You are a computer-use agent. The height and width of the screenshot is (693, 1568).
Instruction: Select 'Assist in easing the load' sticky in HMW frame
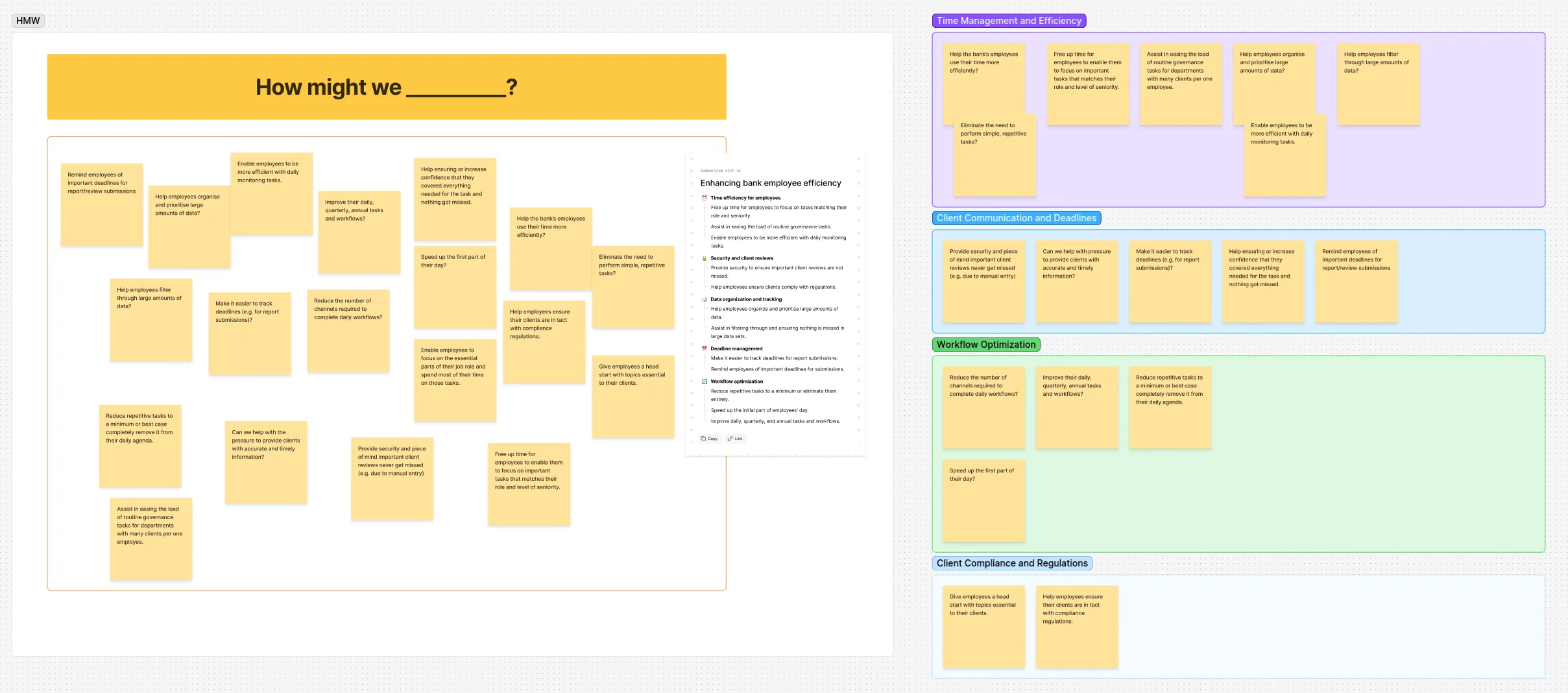(x=151, y=539)
